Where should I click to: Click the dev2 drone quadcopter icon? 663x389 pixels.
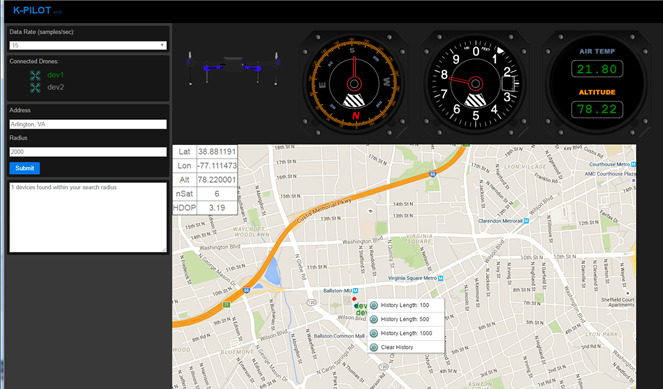[x=35, y=88]
